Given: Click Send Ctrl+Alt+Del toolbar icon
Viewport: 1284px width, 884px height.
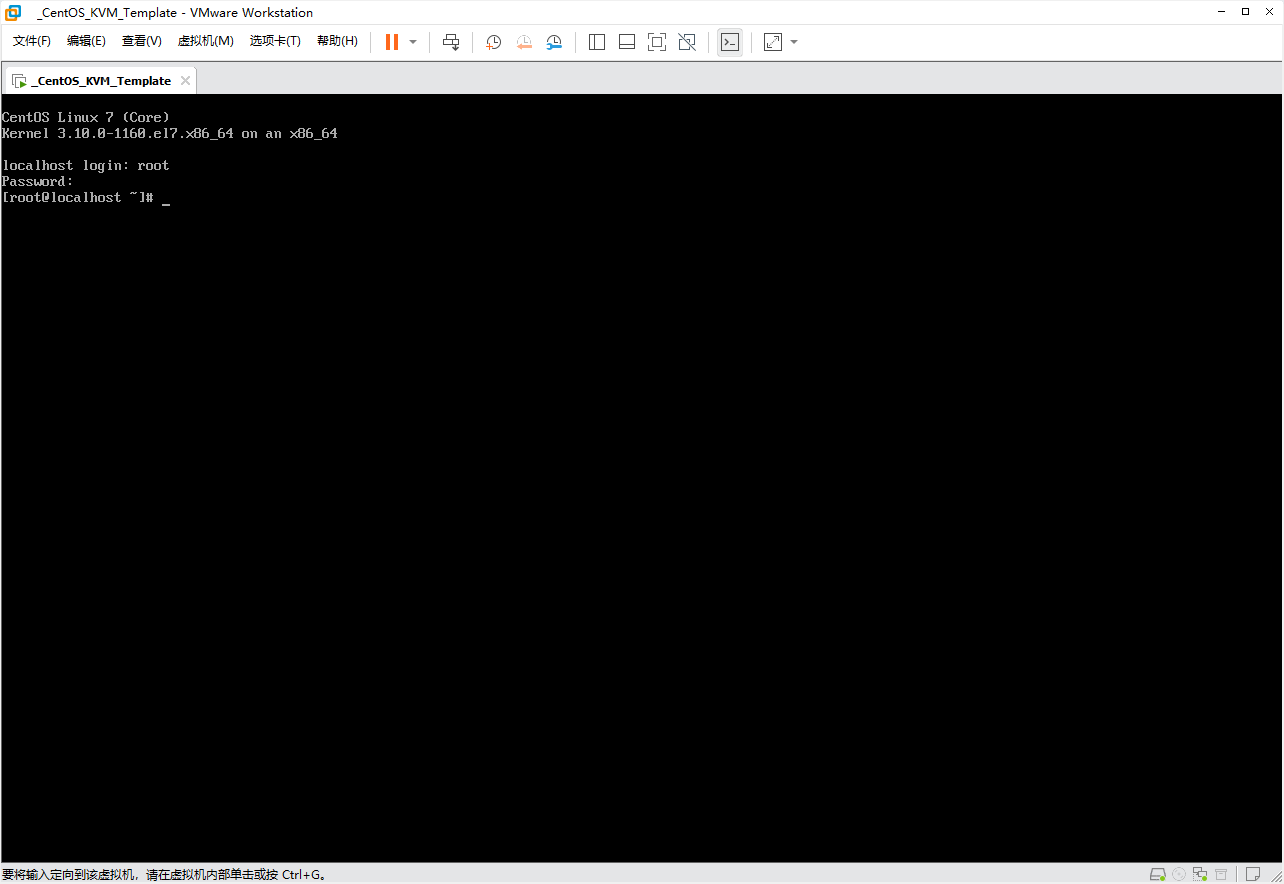Looking at the screenshot, I should [x=451, y=42].
